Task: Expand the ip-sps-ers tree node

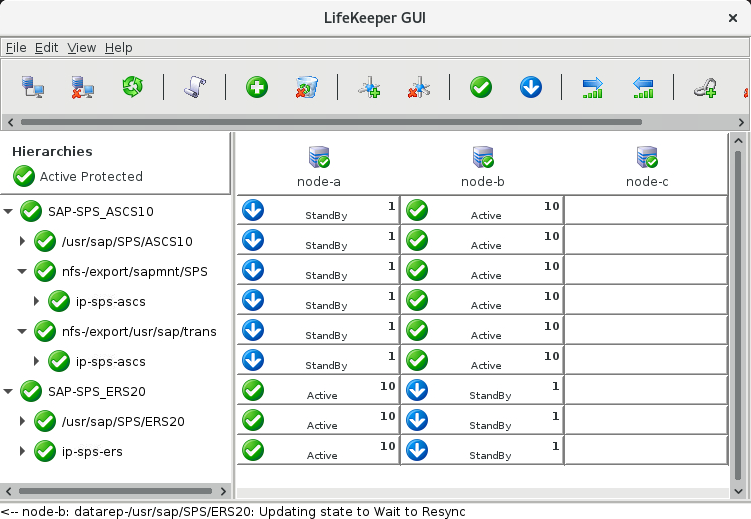Action: point(22,451)
